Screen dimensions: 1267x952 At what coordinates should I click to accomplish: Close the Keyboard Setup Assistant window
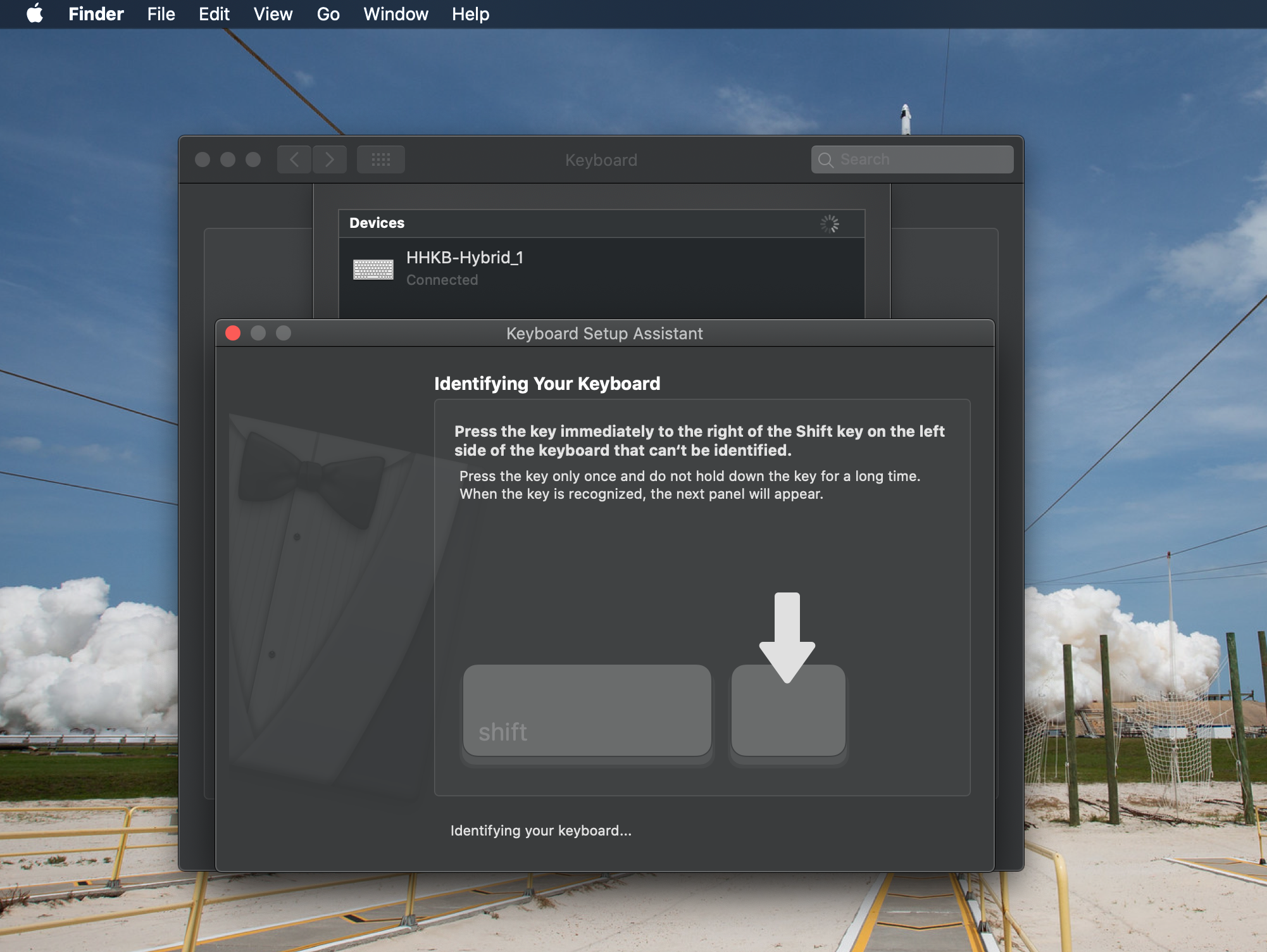click(x=233, y=334)
